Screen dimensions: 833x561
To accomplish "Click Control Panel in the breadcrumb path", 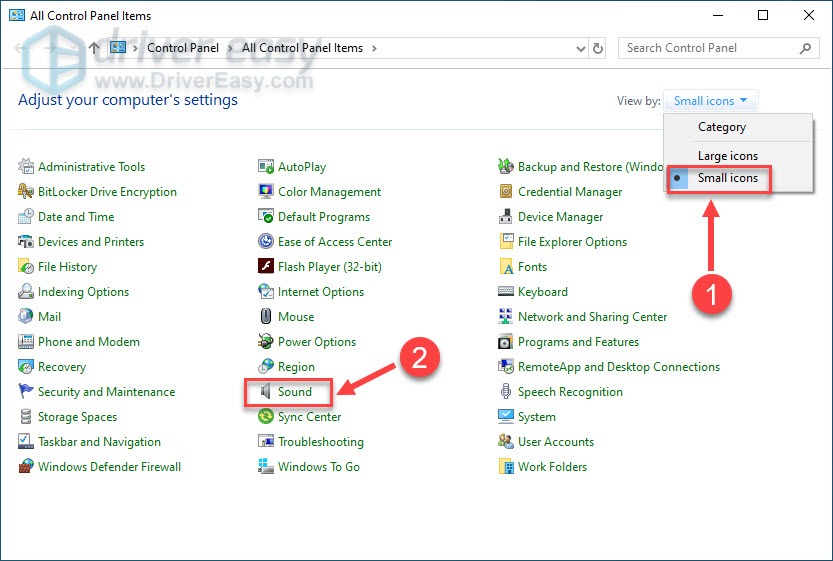I will click(181, 48).
